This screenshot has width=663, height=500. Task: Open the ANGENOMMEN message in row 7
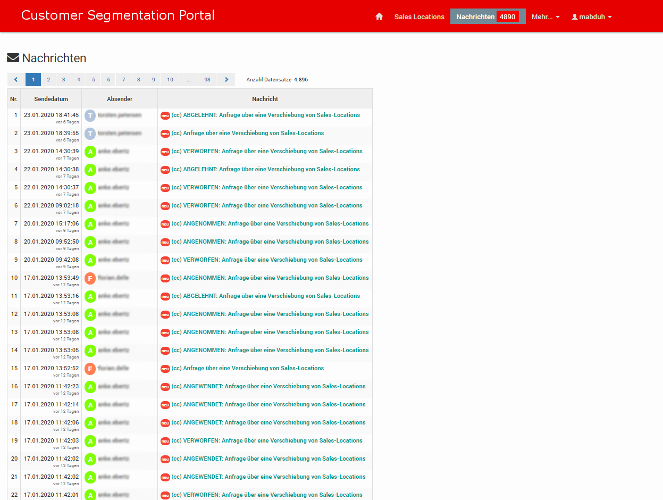click(269, 224)
